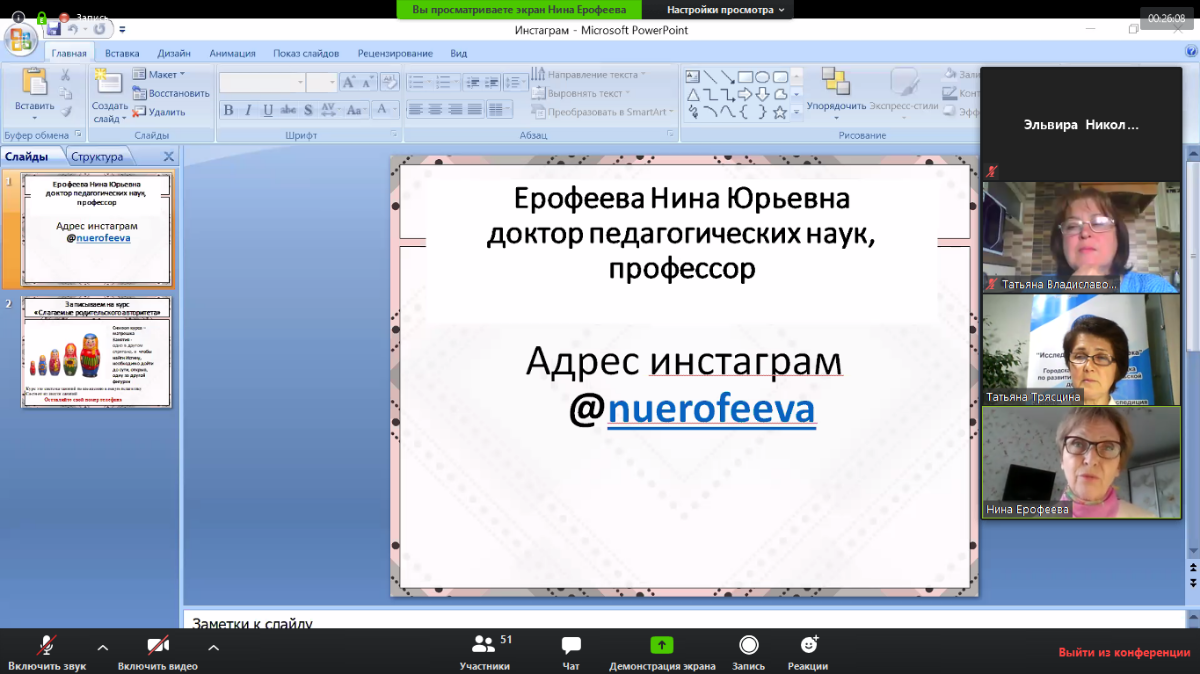1200x674 pixels.
Task: Open the @nuerofeeva hyperlink on the slide
Action: [x=711, y=410]
